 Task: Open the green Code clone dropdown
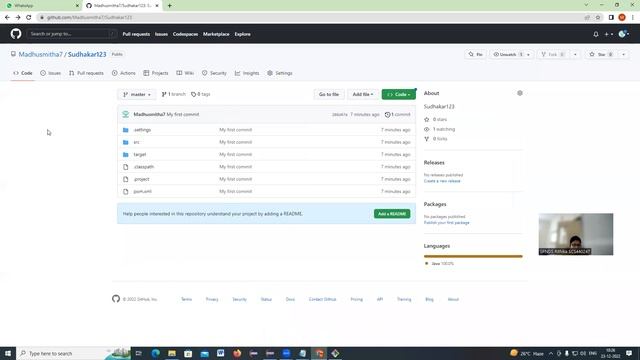pyautogui.click(x=398, y=94)
